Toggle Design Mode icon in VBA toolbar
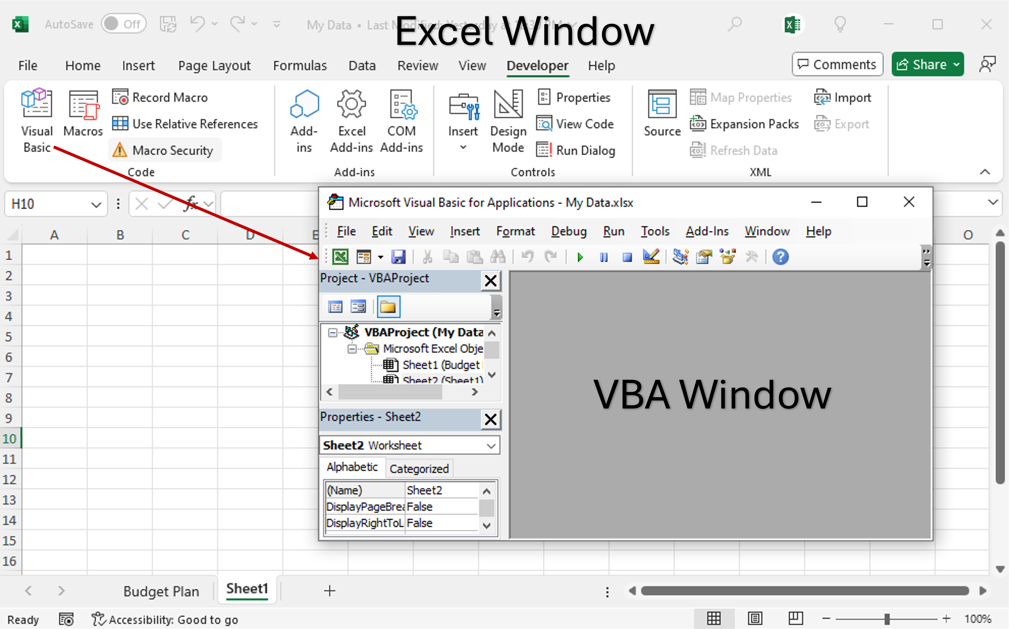The width and height of the screenshot is (1009, 629). [651, 257]
